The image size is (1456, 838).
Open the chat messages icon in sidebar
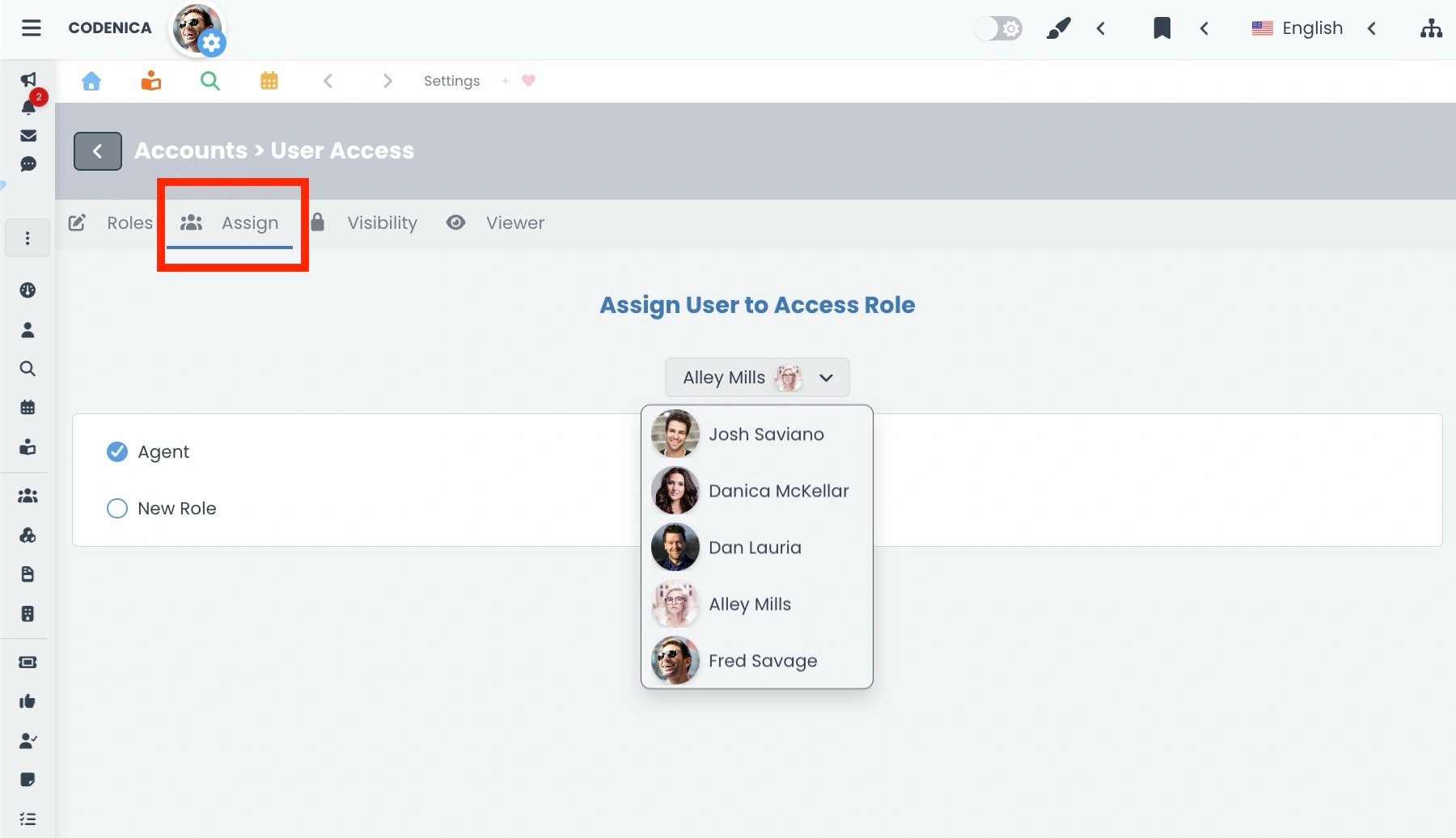click(28, 164)
